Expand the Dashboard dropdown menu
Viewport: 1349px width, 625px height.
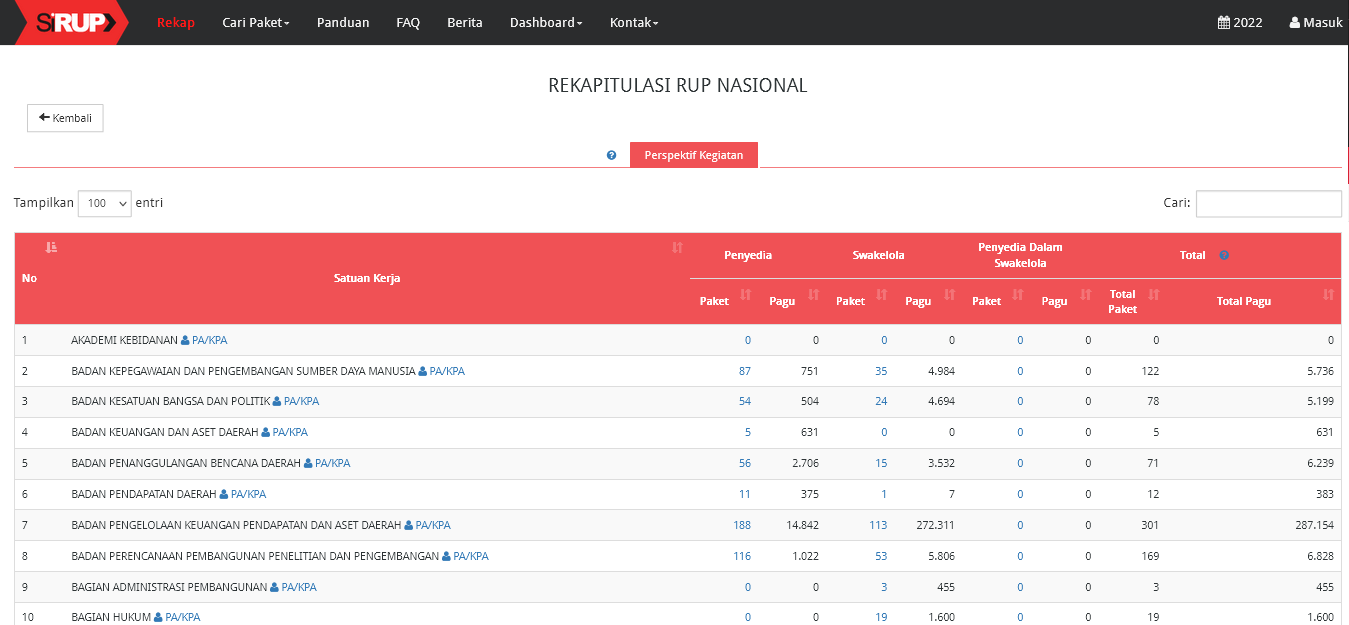(x=545, y=22)
